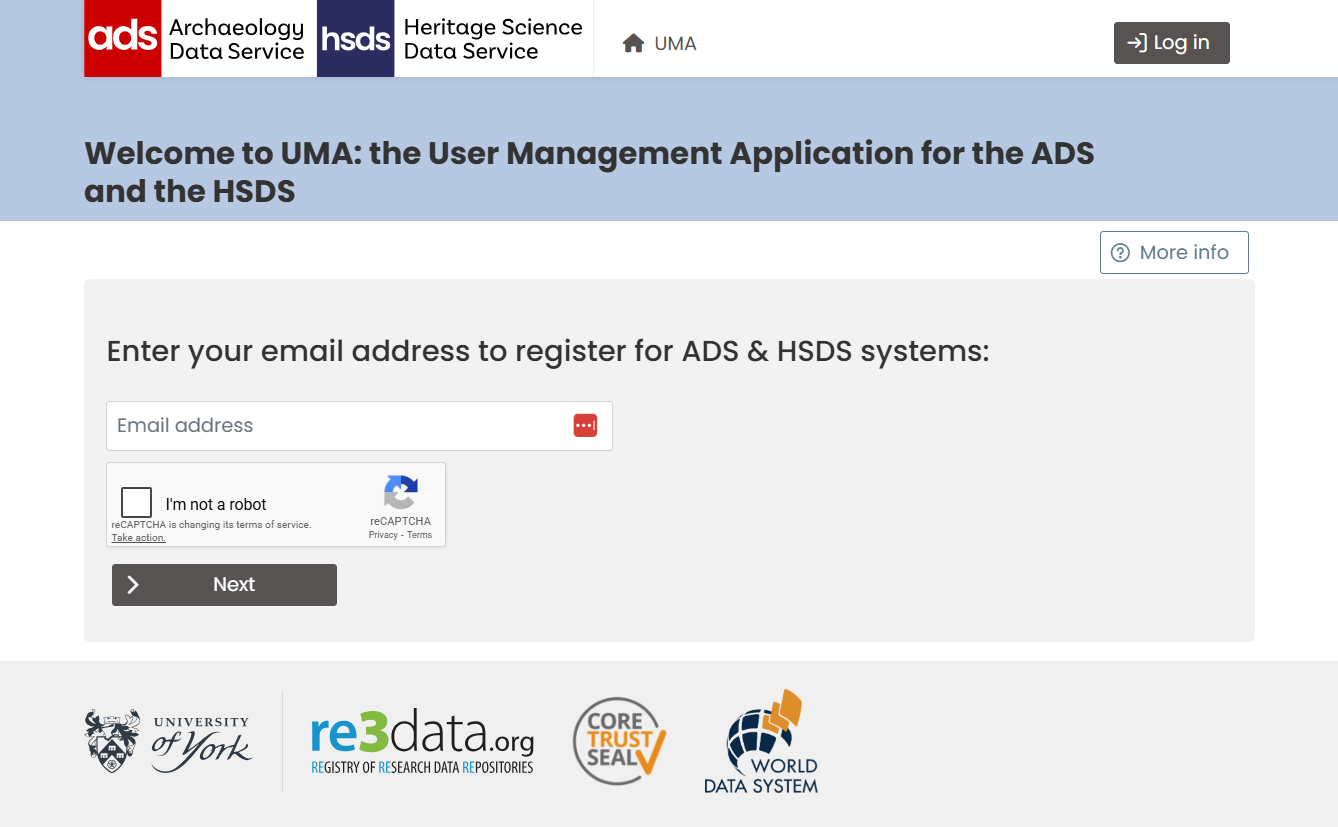The image size is (1338, 827).
Task: Click the question mark icon on More info
Action: click(1120, 253)
